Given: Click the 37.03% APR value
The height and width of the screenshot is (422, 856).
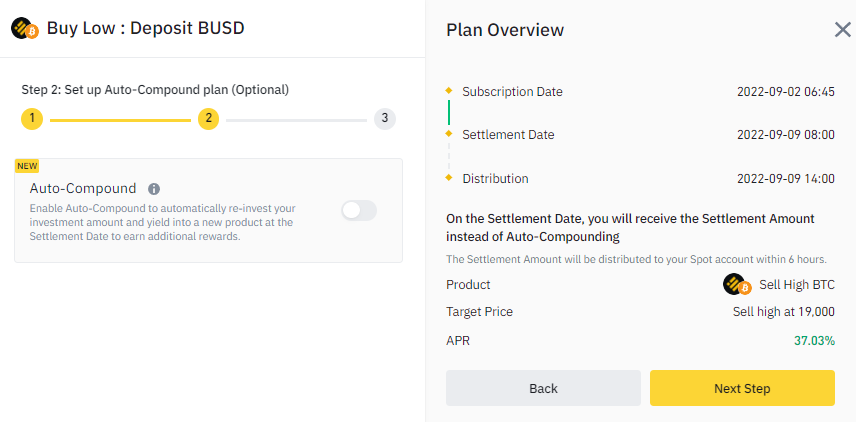Looking at the screenshot, I should [814, 341].
